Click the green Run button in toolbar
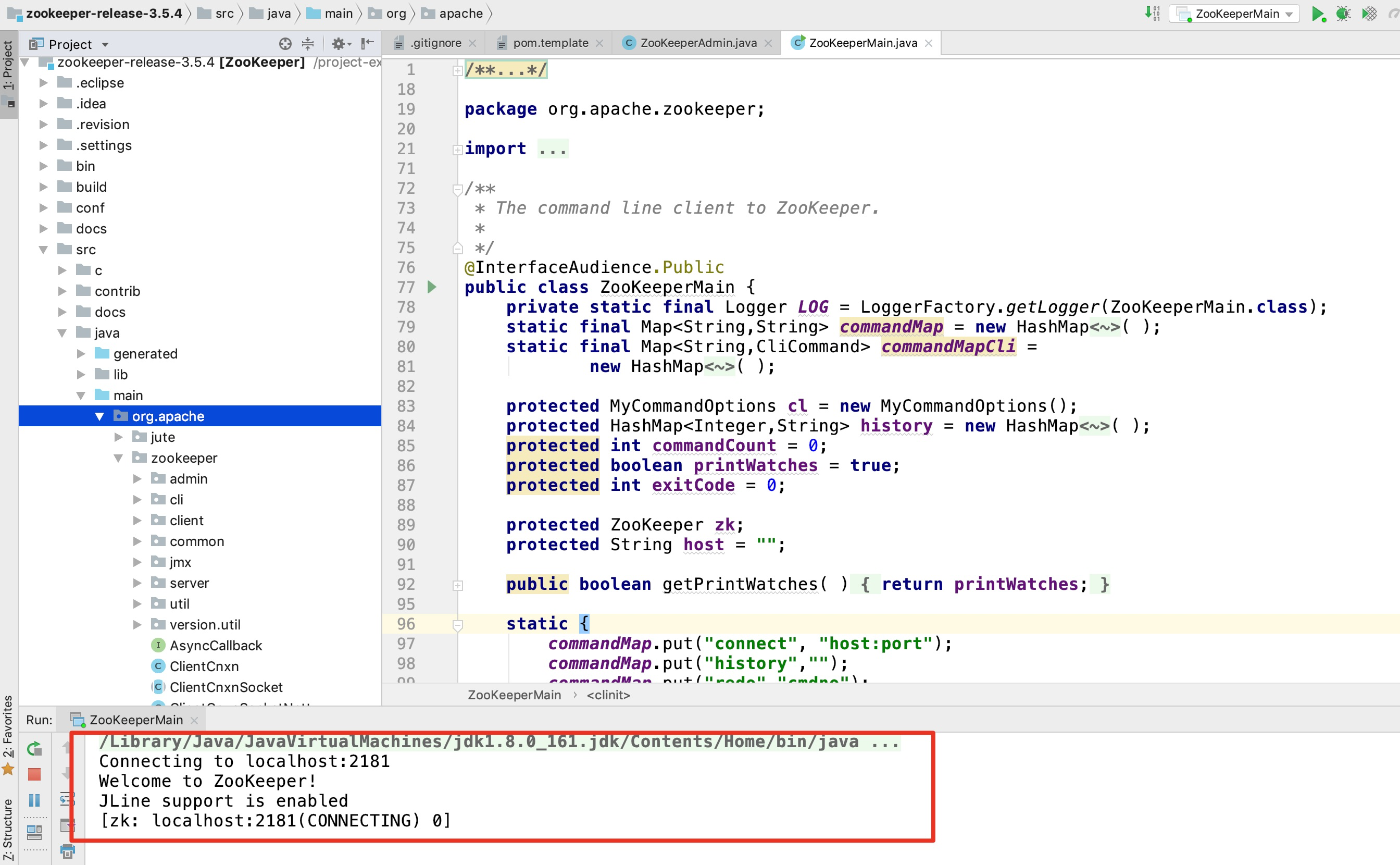This screenshot has width=1400, height=865. (1317, 14)
